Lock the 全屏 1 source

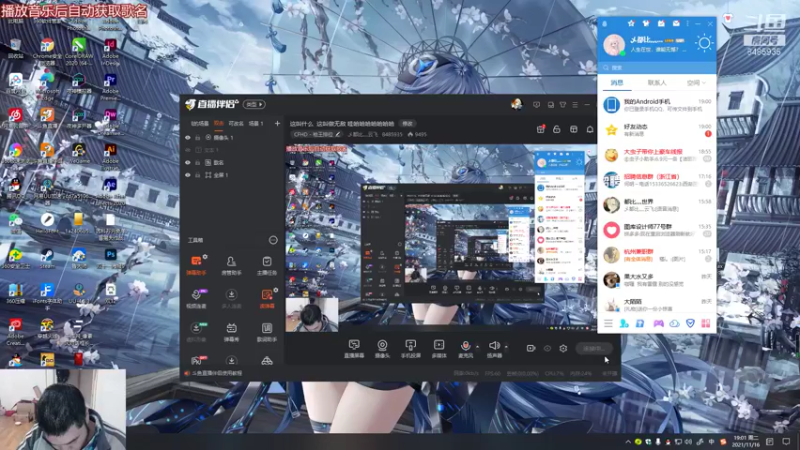point(197,175)
